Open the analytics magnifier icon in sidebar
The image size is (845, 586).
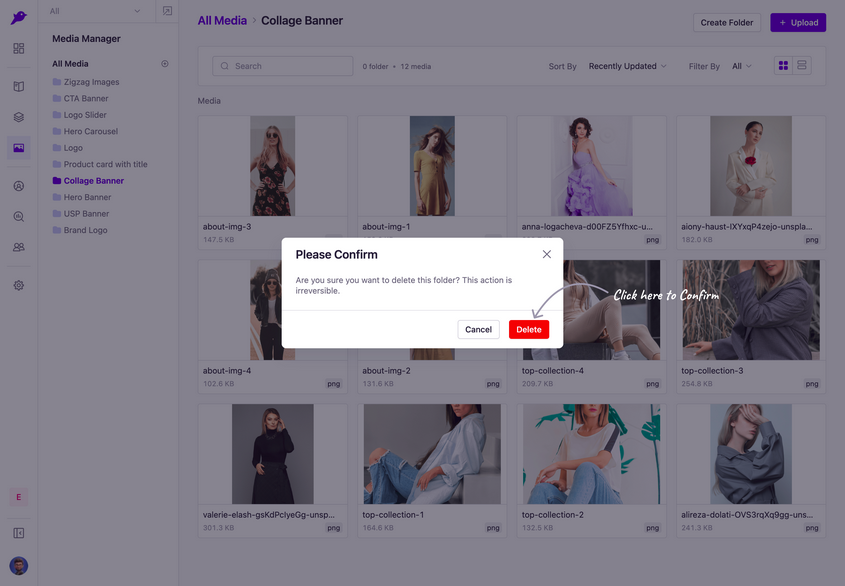tap(19, 217)
